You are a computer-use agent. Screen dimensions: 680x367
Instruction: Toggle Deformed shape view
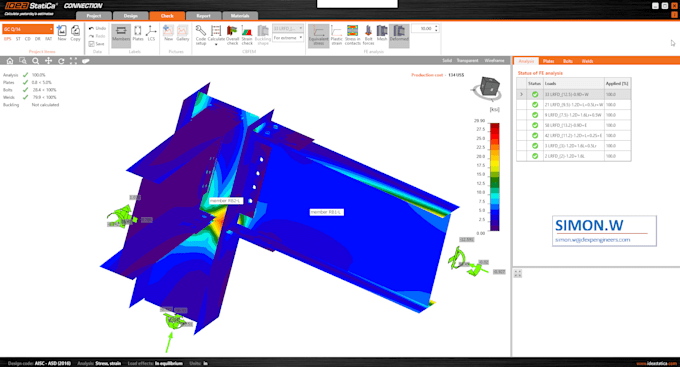coord(399,35)
